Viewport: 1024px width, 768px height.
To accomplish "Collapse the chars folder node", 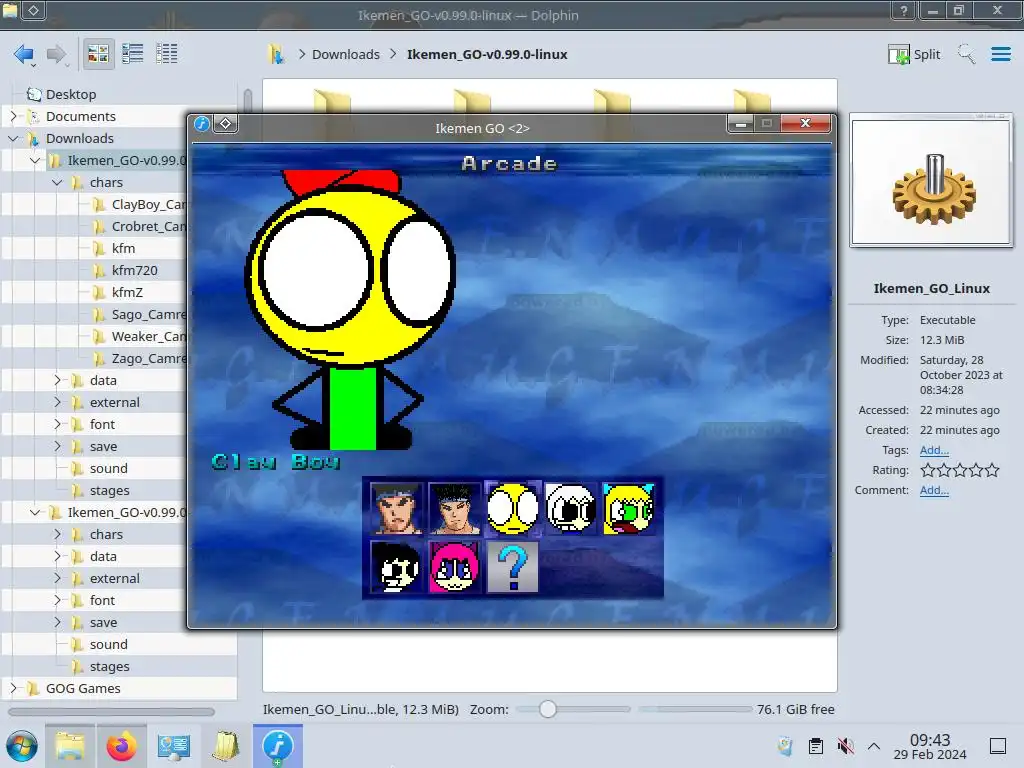I will pos(57,182).
